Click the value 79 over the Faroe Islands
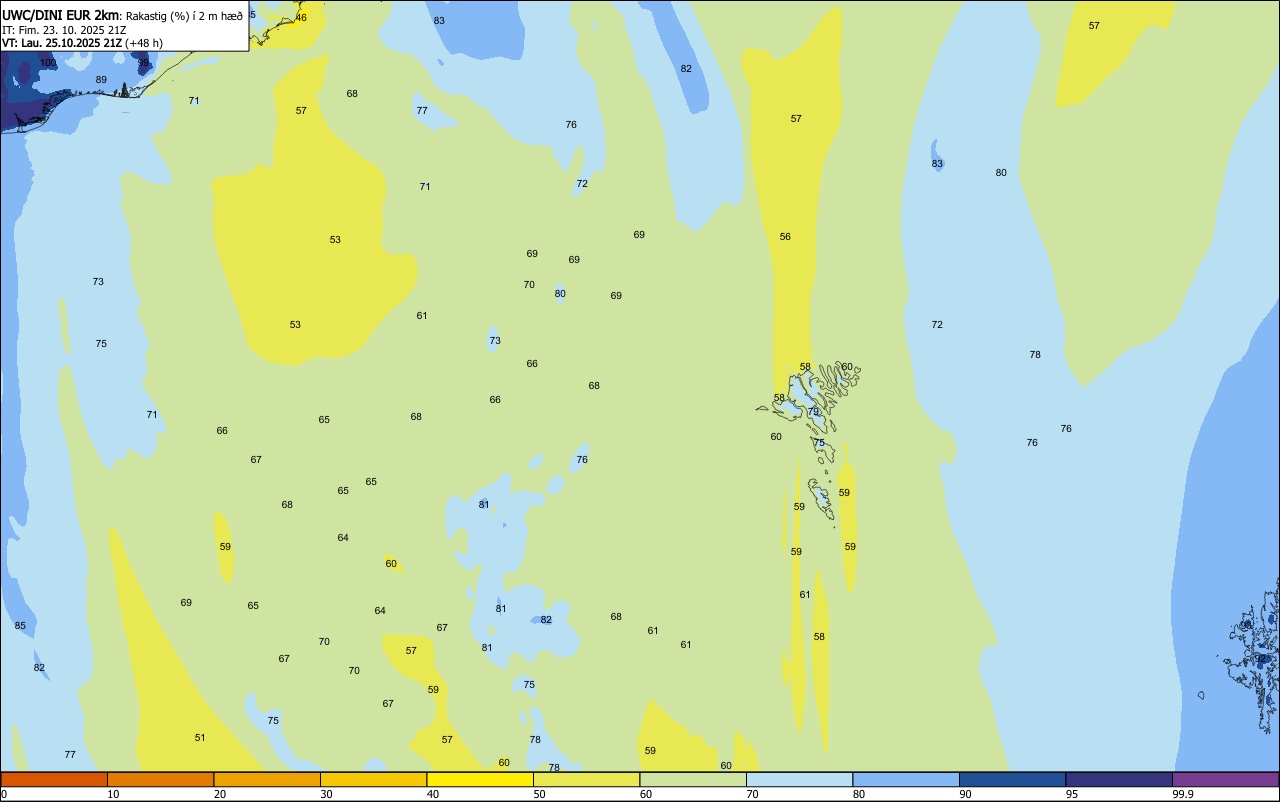Image resolution: width=1280 pixels, height=802 pixels. point(813,412)
